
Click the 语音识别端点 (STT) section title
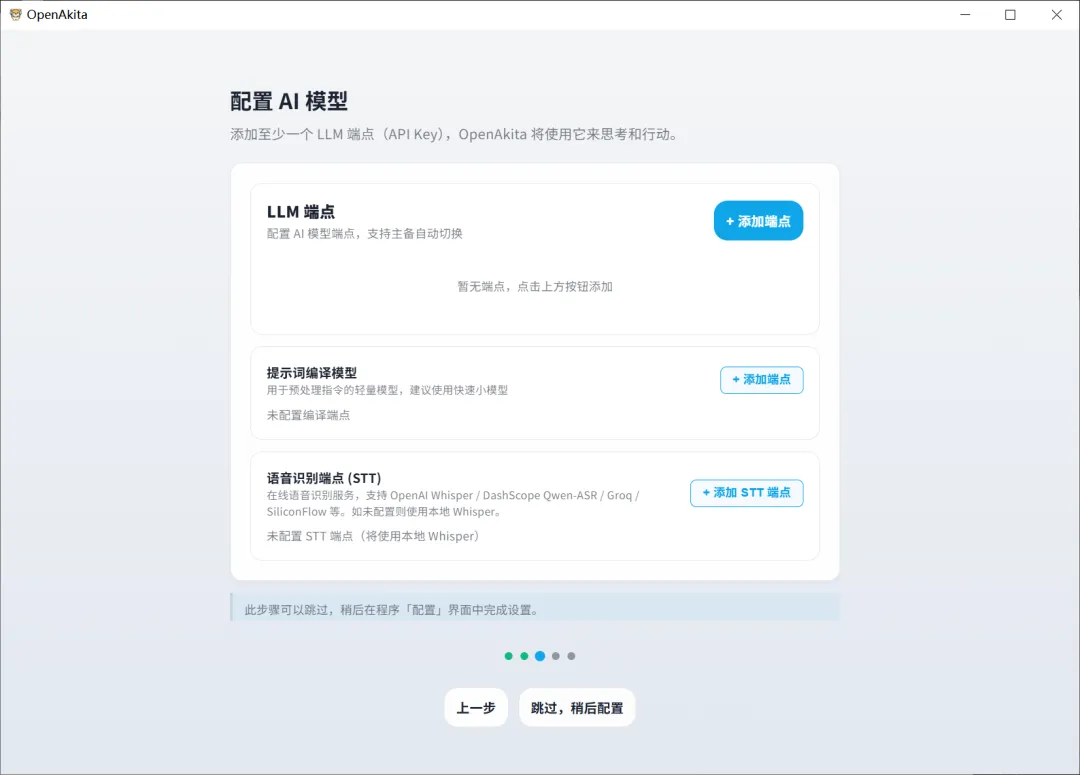324,477
